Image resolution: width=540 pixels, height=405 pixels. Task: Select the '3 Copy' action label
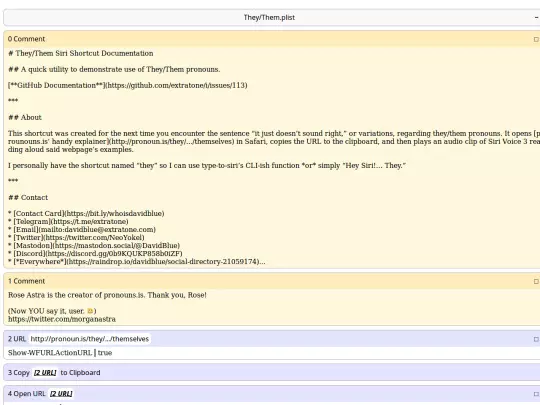point(19,373)
